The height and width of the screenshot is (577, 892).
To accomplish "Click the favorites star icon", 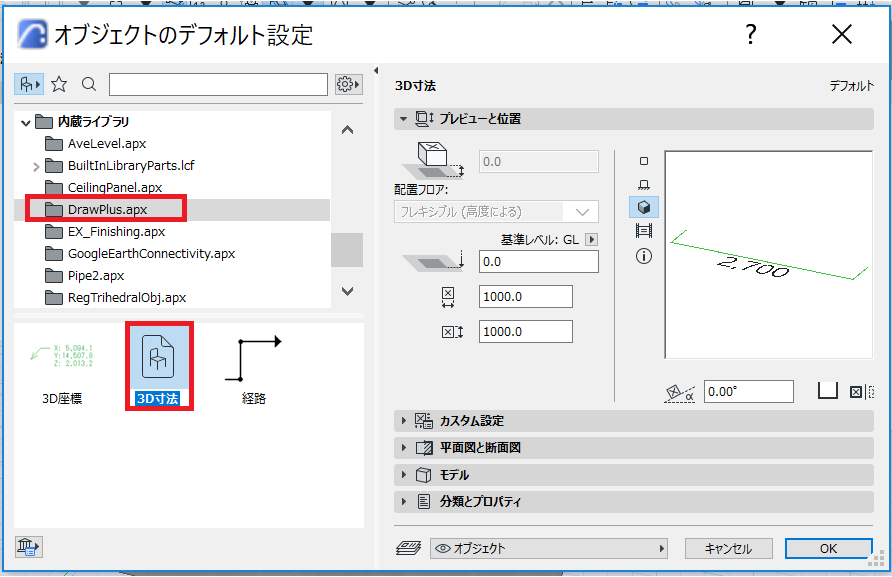I will pyautogui.click(x=59, y=84).
